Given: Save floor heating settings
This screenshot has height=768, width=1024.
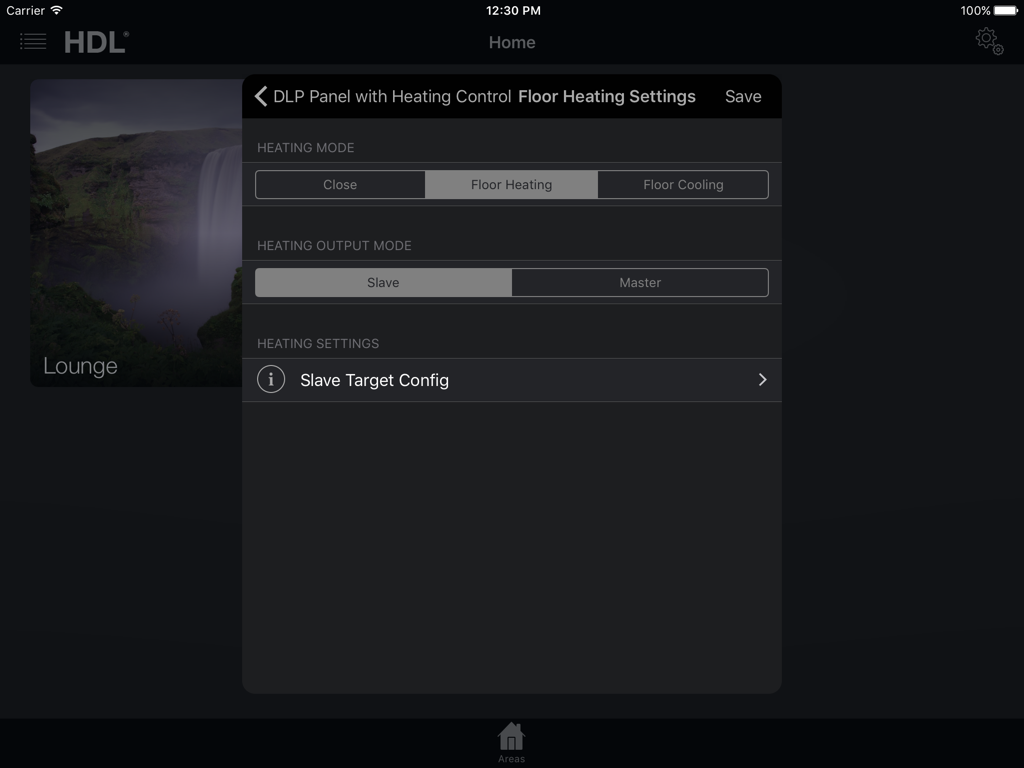Looking at the screenshot, I should [743, 96].
